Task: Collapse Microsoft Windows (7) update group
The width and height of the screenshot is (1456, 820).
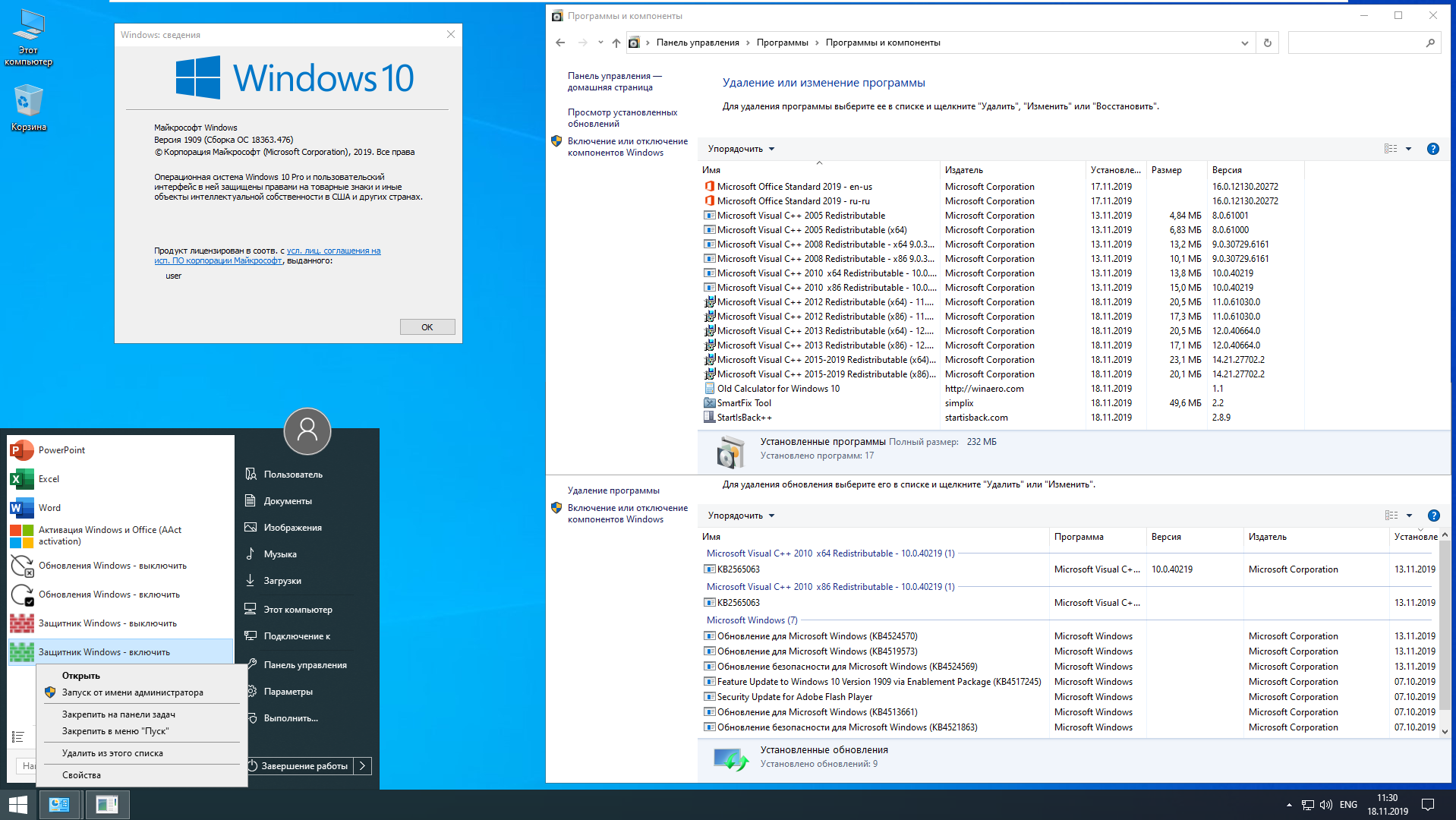Action: click(752, 620)
